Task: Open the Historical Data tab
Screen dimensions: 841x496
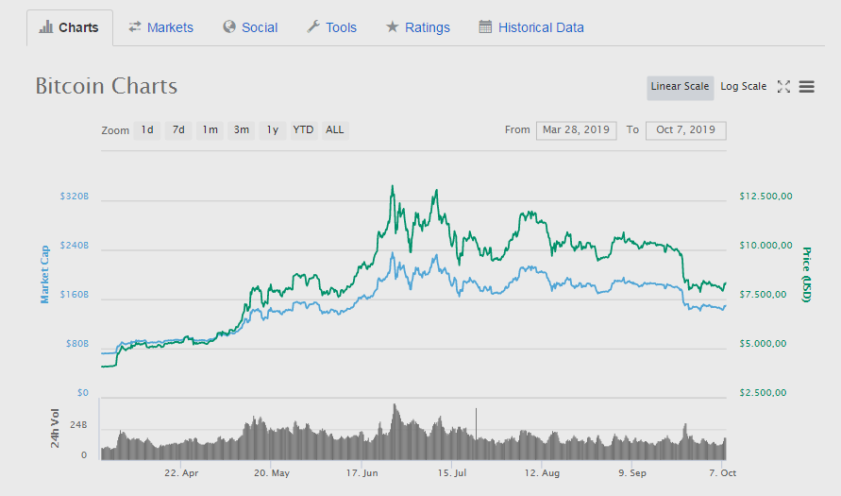Action: point(532,27)
